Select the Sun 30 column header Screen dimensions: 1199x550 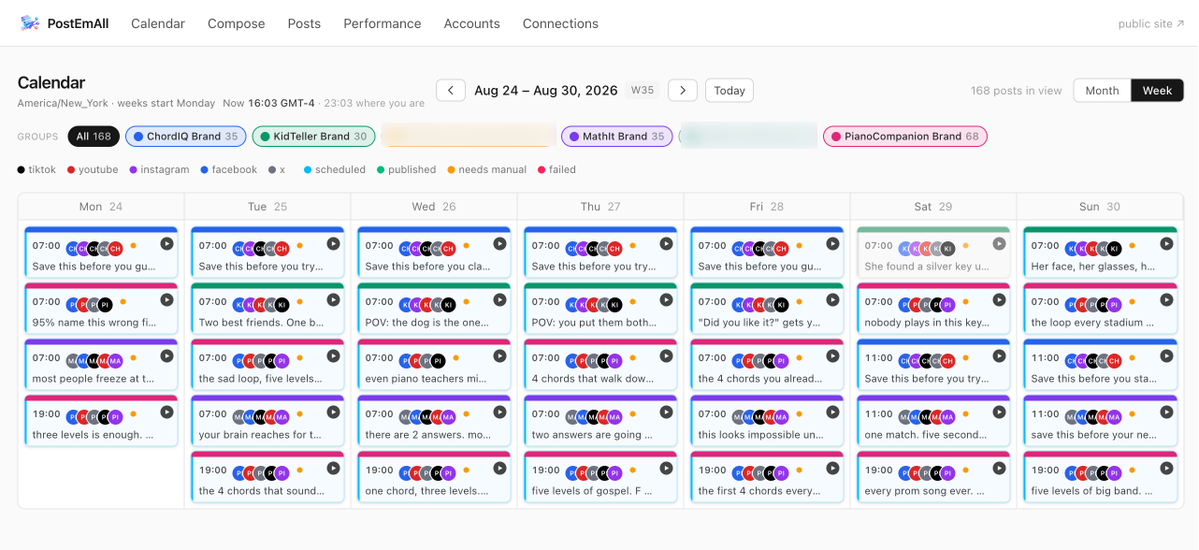pyautogui.click(x=1100, y=207)
